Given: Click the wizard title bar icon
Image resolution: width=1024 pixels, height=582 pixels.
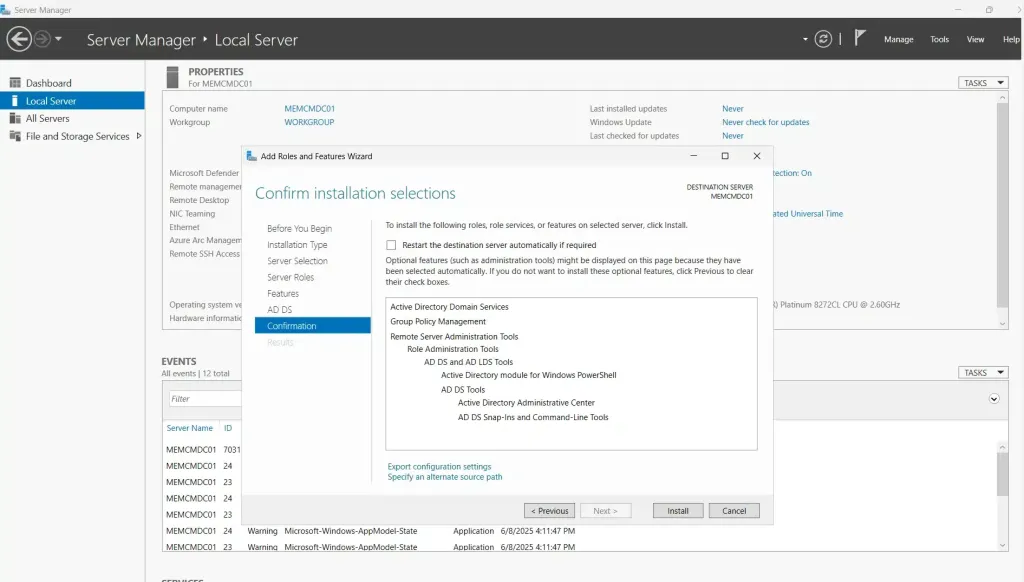Looking at the screenshot, I should [x=251, y=156].
